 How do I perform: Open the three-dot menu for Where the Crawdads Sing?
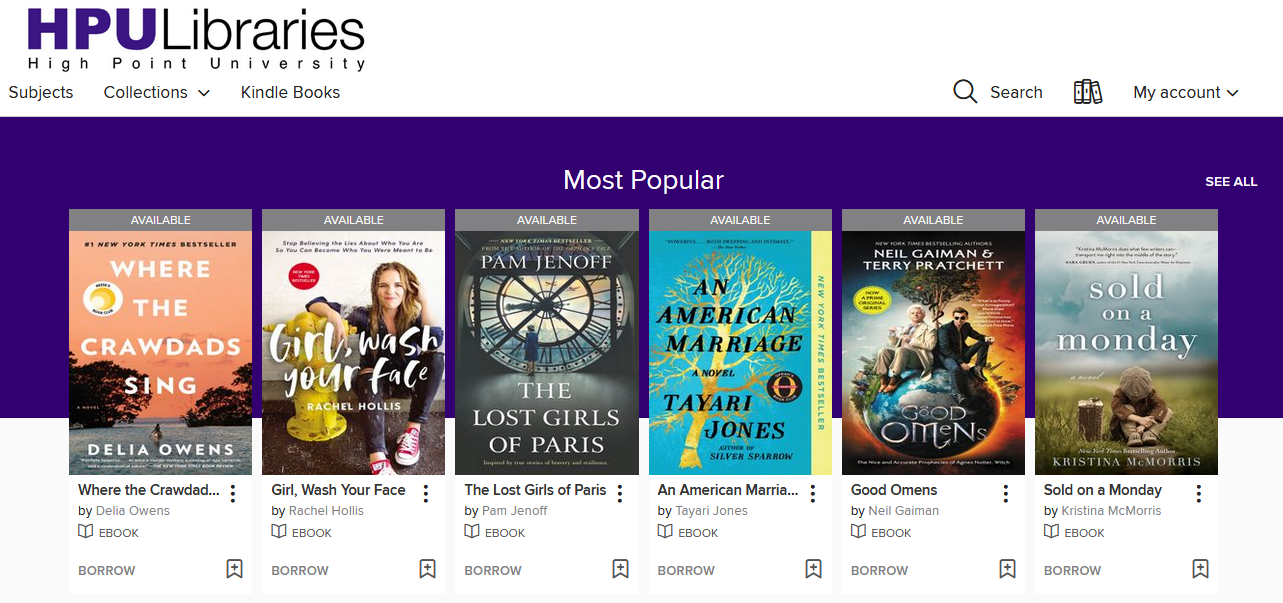pyautogui.click(x=231, y=493)
